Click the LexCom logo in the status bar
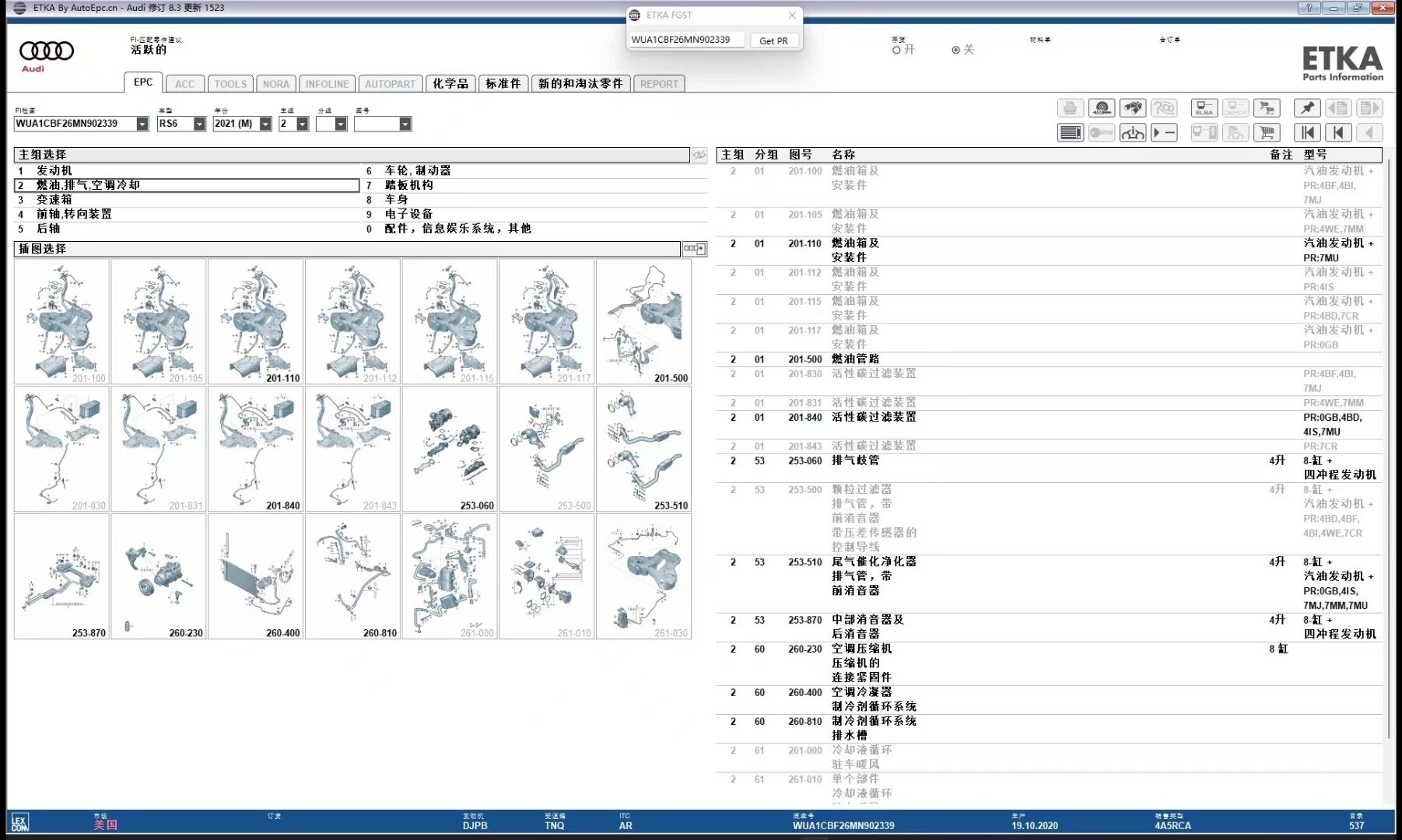This screenshot has width=1402, height=840. pyautogui.click(x=19, y=823)
